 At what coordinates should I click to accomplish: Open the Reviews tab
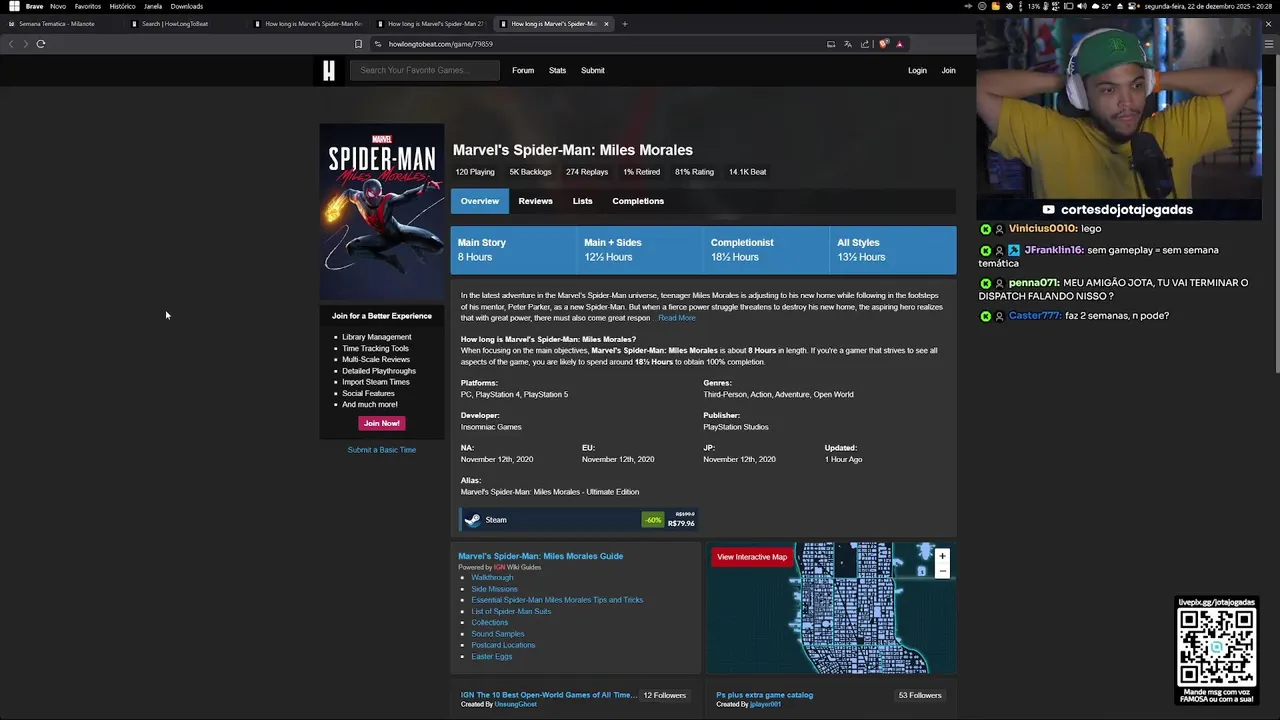tap(535, 201)
